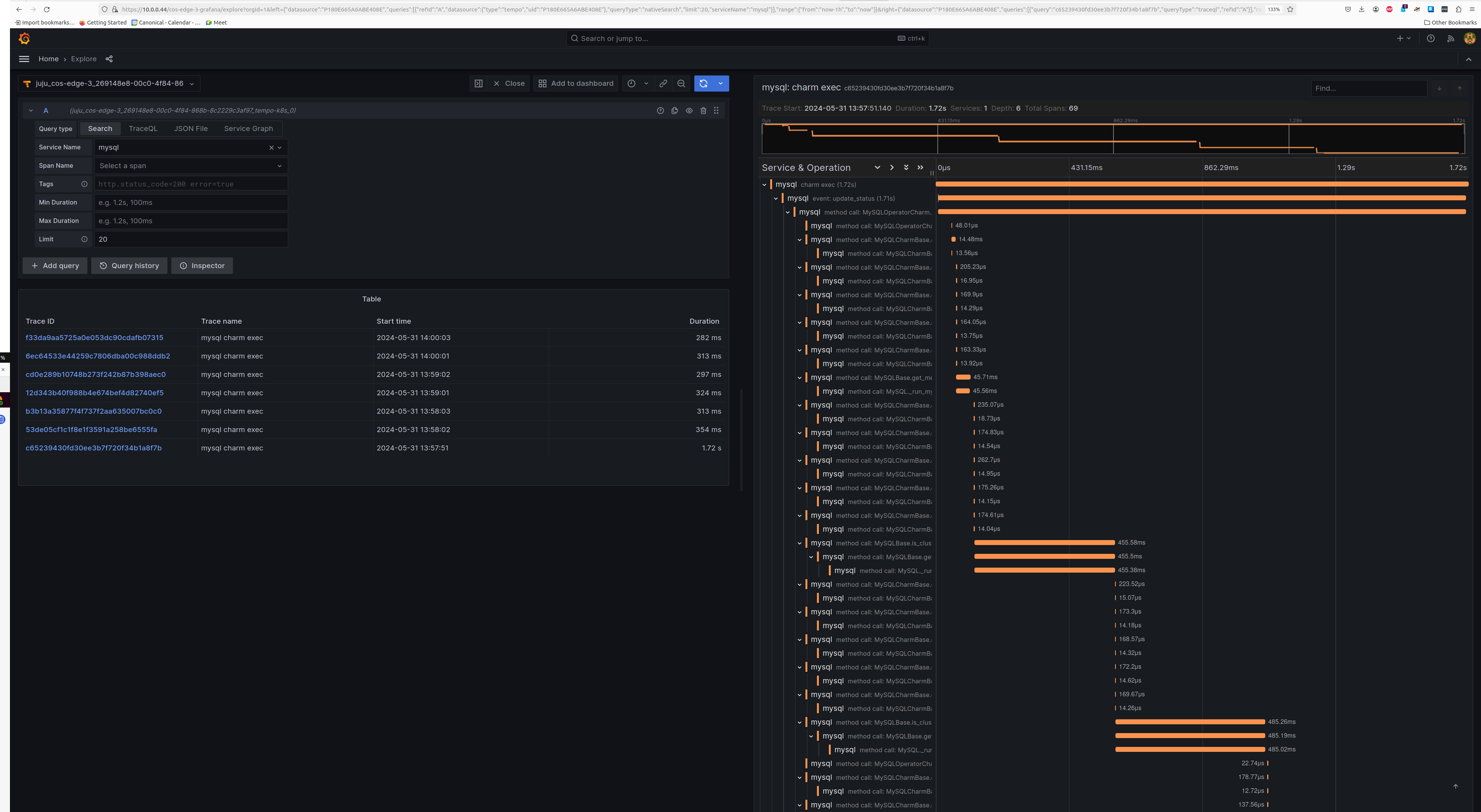The height and width of the screenshot is (812, 1481).
Task: Copy shortened link for this exploration
Action: pos(663,83)
